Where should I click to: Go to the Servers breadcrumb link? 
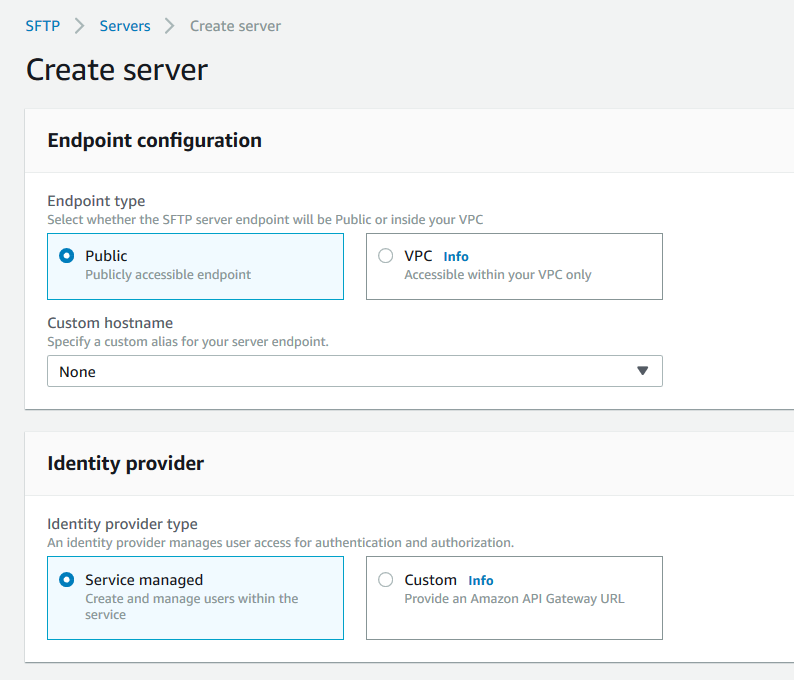click(125, 26)
